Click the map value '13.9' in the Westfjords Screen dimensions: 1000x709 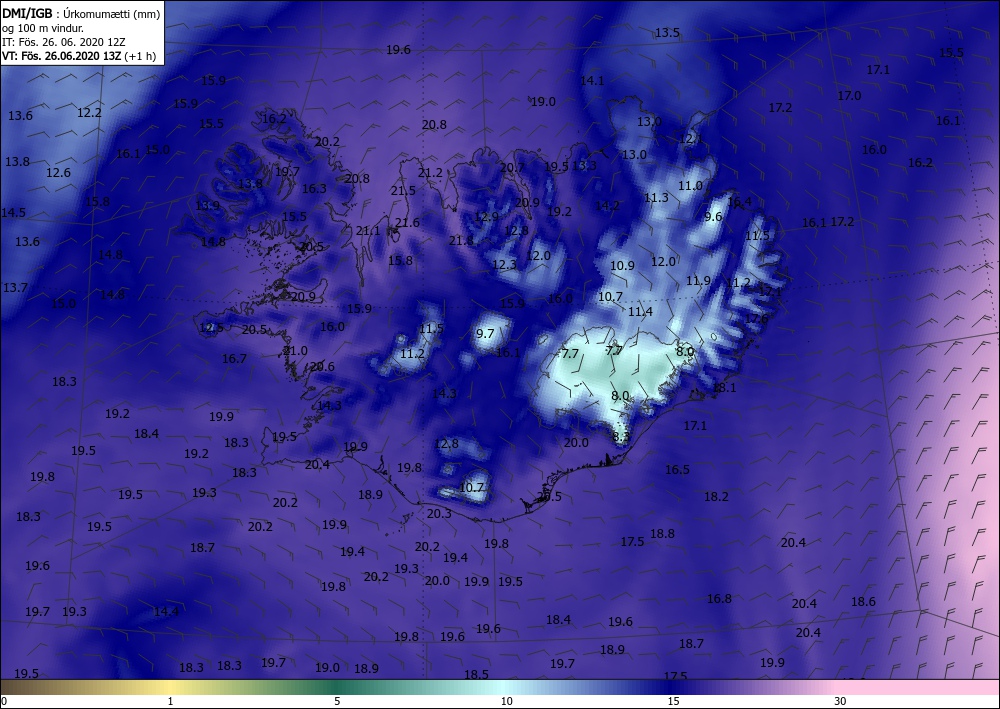click(207, 206)
